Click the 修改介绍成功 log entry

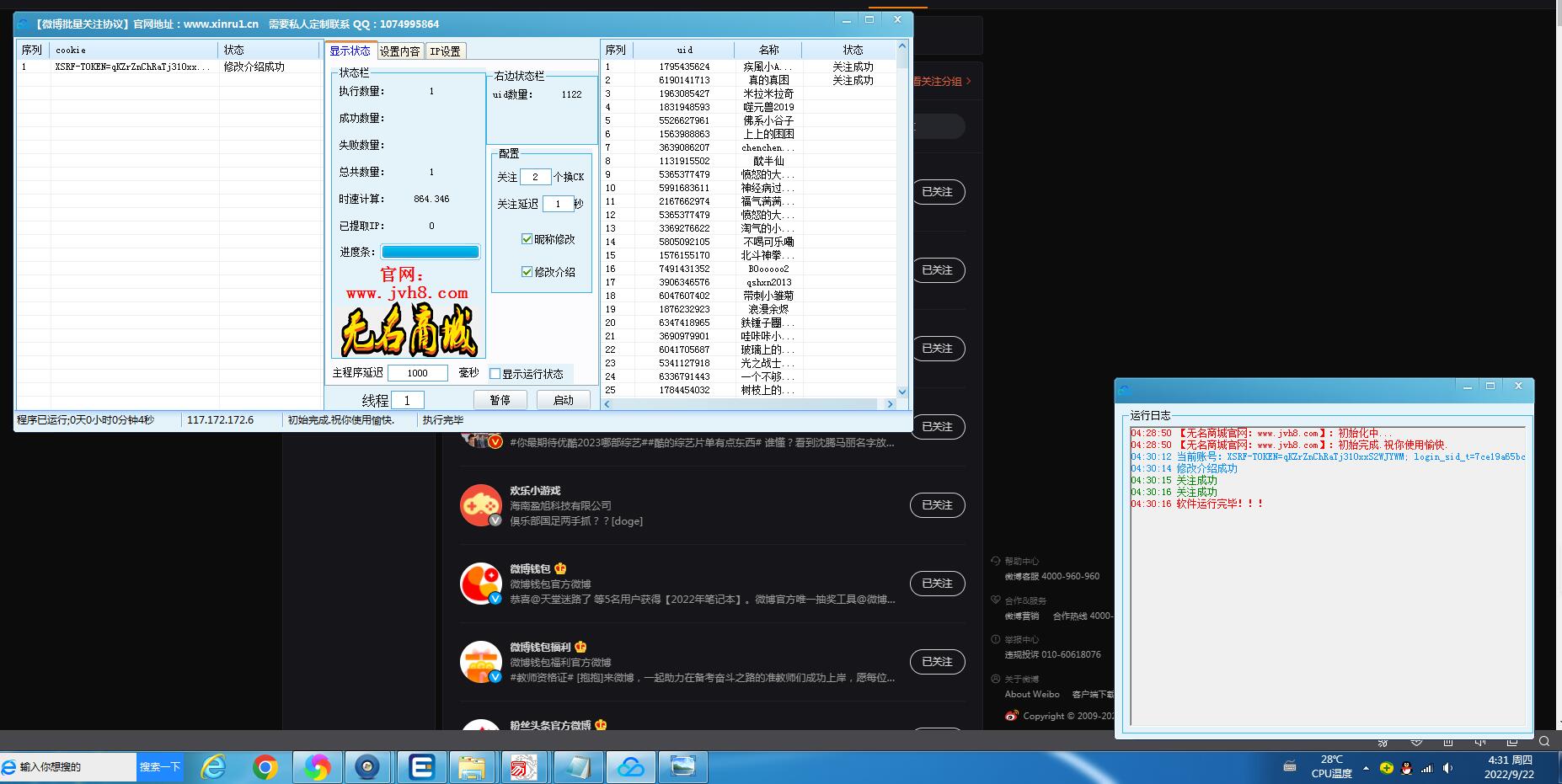pyautogui.click(x=1184, y=468)
